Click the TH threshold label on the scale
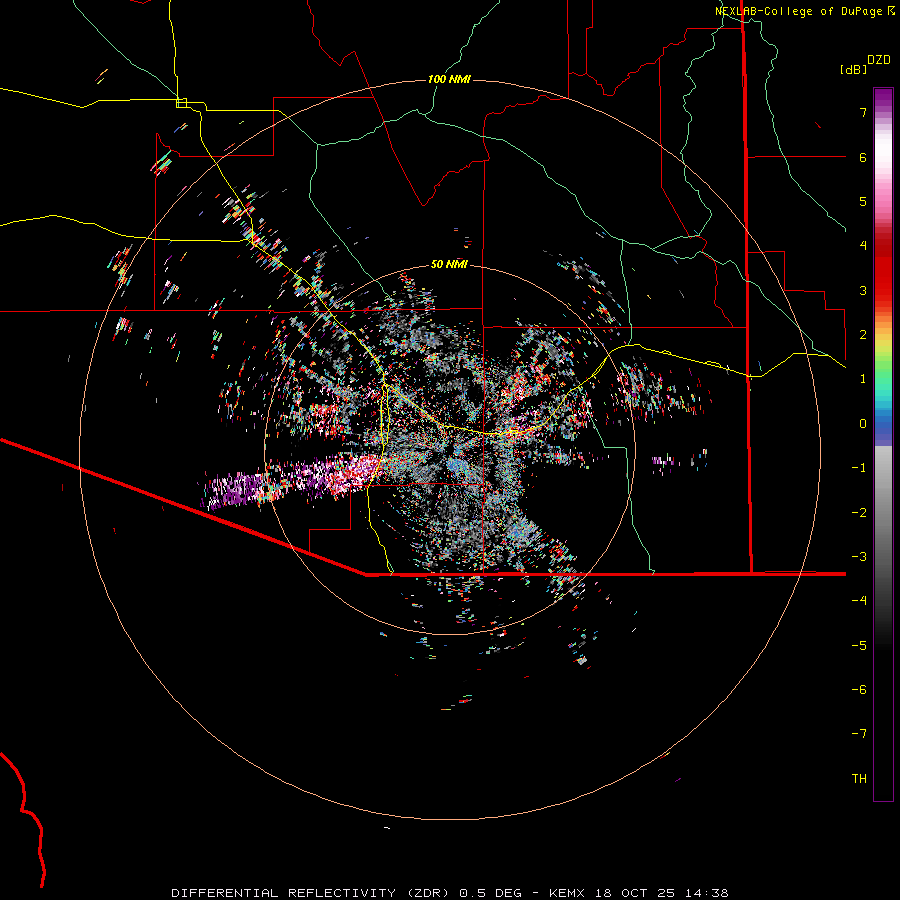This screenshot has width=900, height=900. pos(859,779)
